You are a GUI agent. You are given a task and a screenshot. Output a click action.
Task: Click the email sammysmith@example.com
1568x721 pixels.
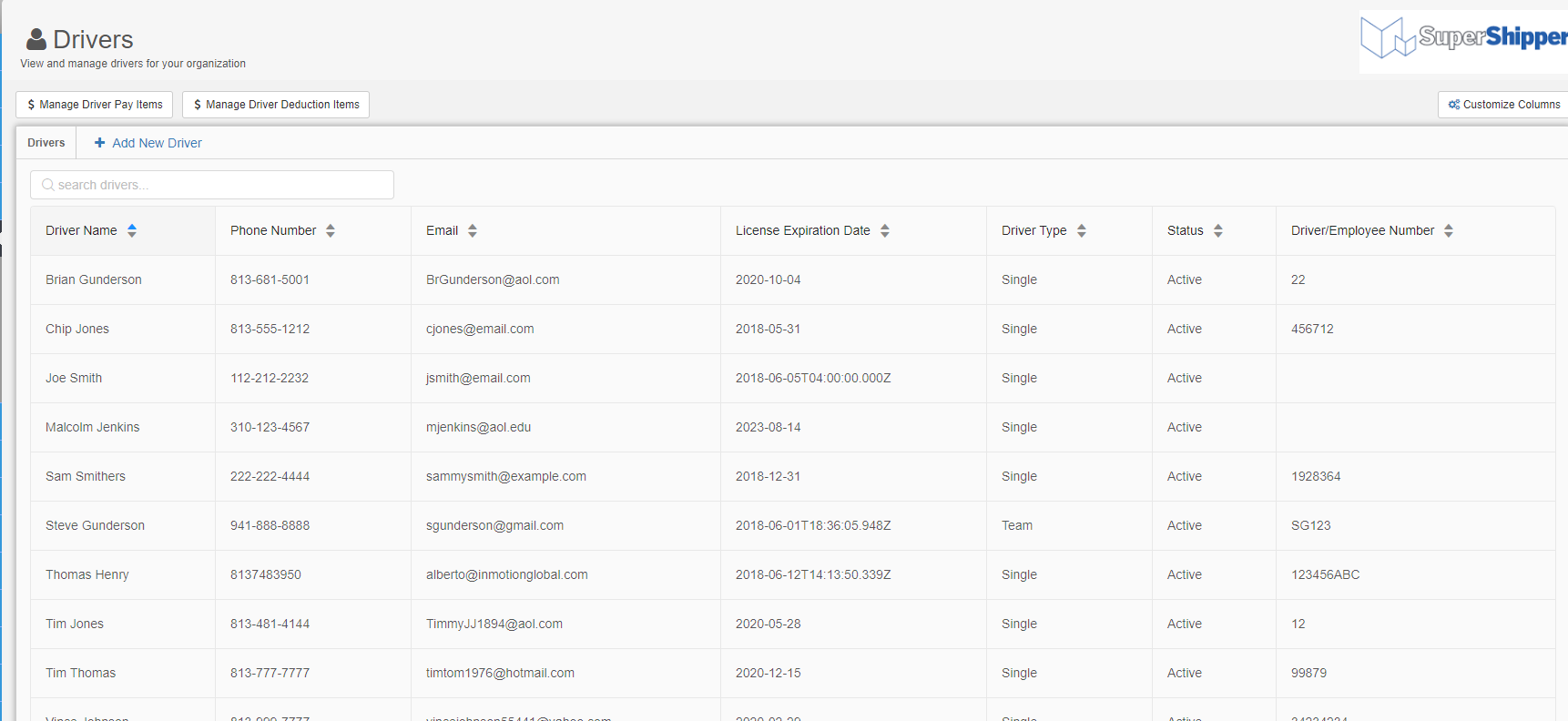[506, 476]
